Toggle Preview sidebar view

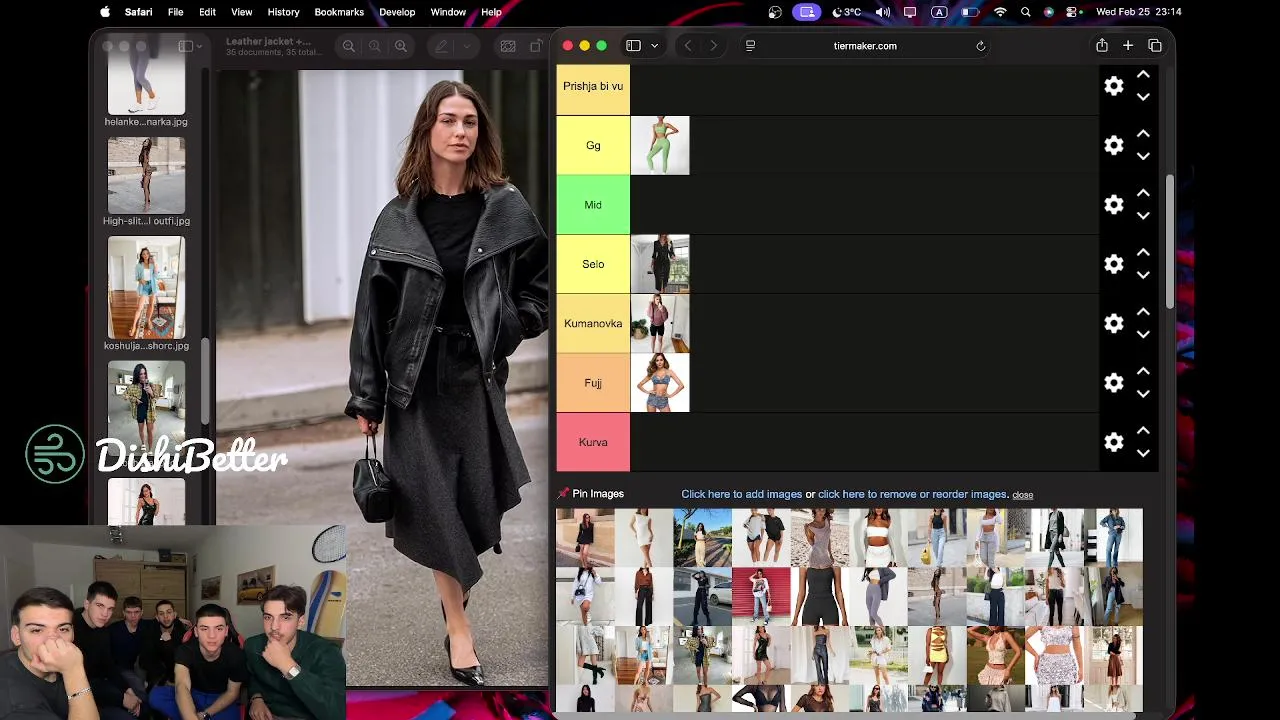coord(185,46)
